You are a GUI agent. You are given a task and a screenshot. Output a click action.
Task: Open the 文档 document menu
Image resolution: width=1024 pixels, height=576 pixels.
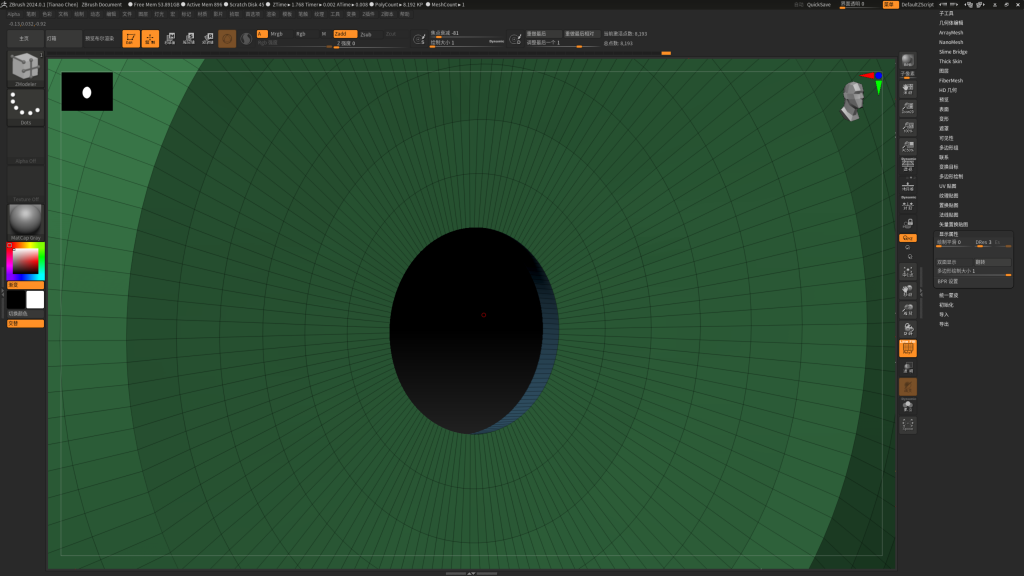[x=63, y=14]
